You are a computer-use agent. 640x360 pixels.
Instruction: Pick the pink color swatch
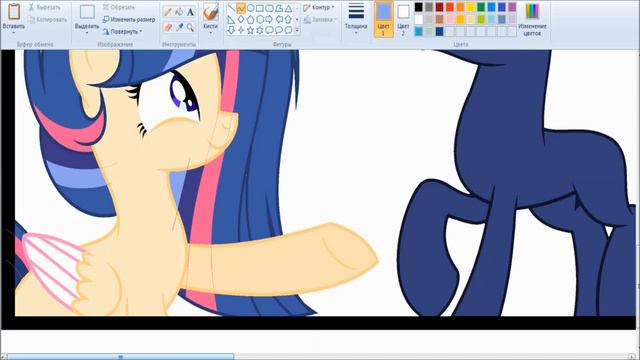coord(449,19)
